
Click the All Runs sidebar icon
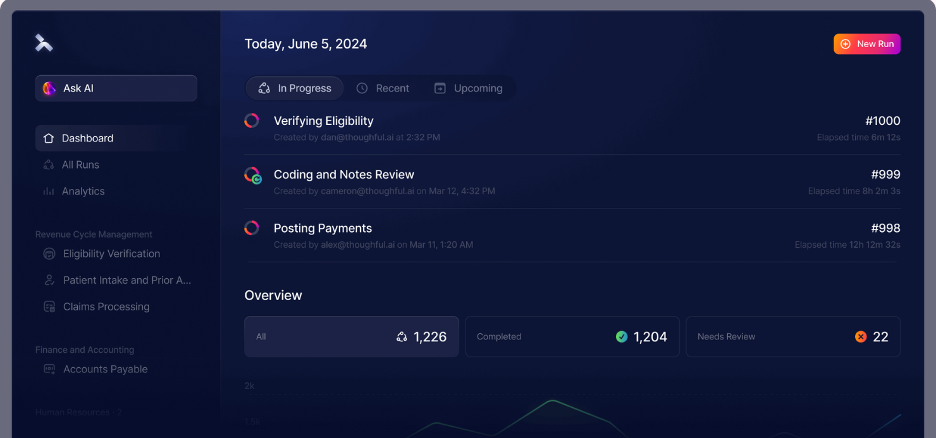(48, 165)
